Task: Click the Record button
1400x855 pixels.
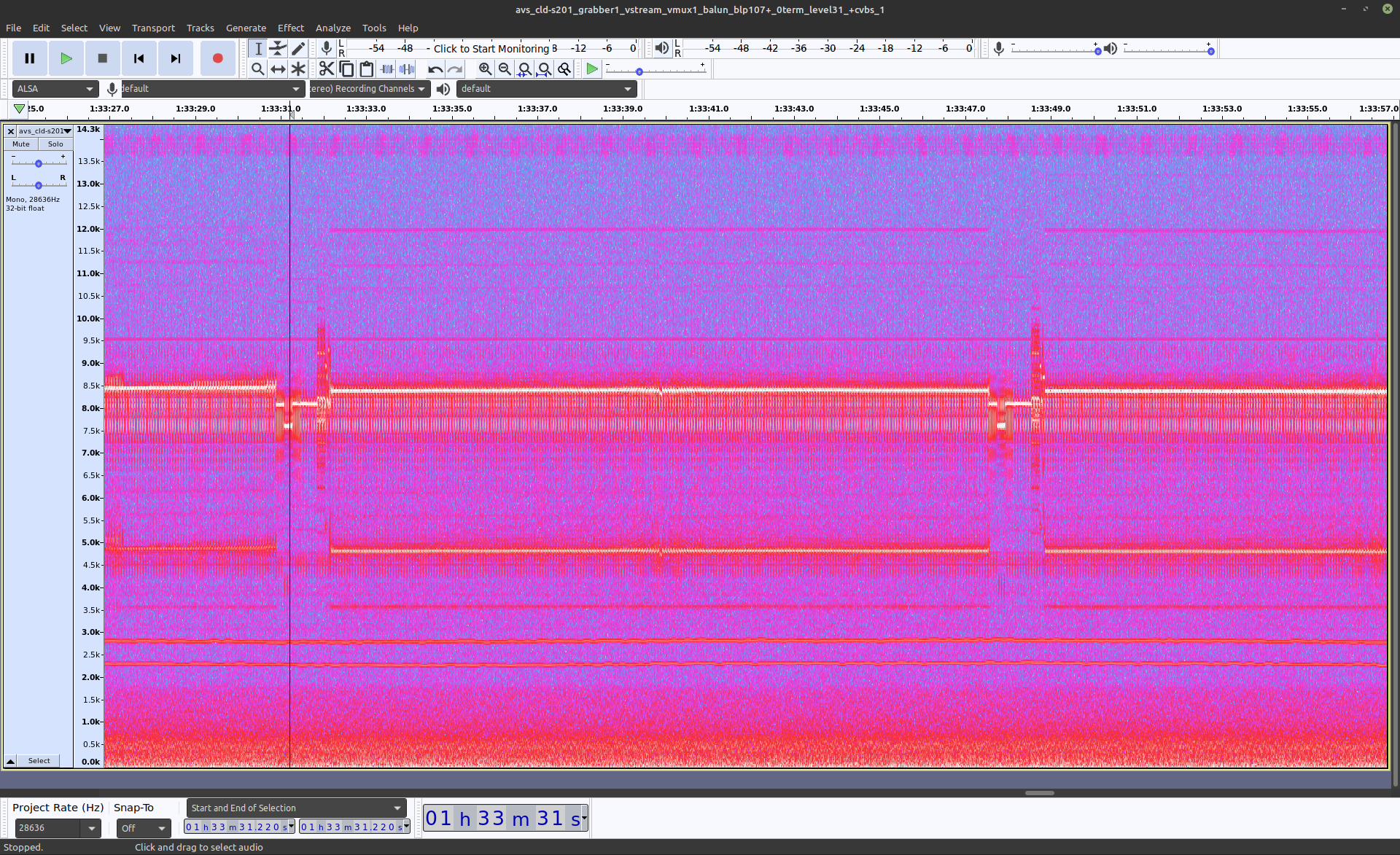Action: point(217,58)
